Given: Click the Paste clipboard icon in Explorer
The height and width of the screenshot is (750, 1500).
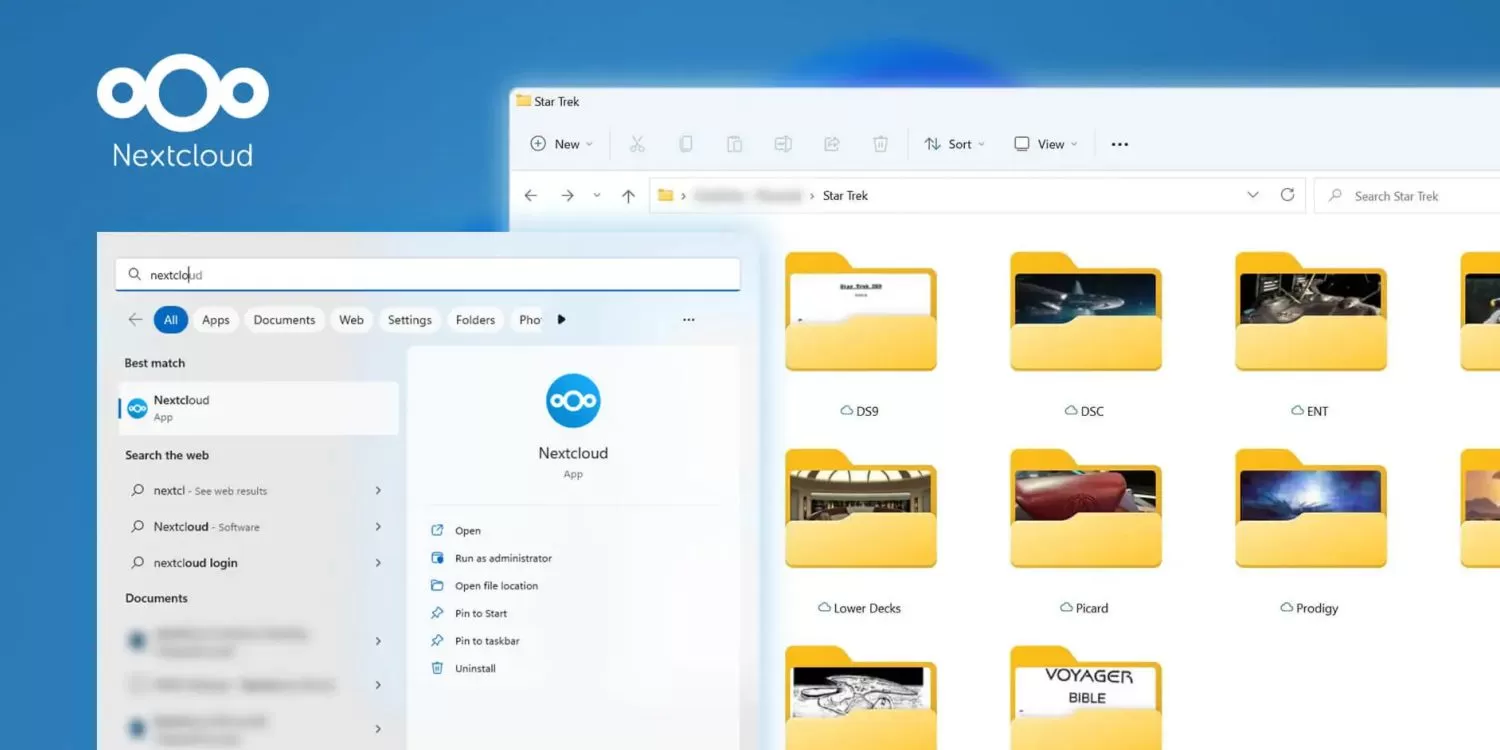Looking at the screenshot, I should click(x=734, y=144).
